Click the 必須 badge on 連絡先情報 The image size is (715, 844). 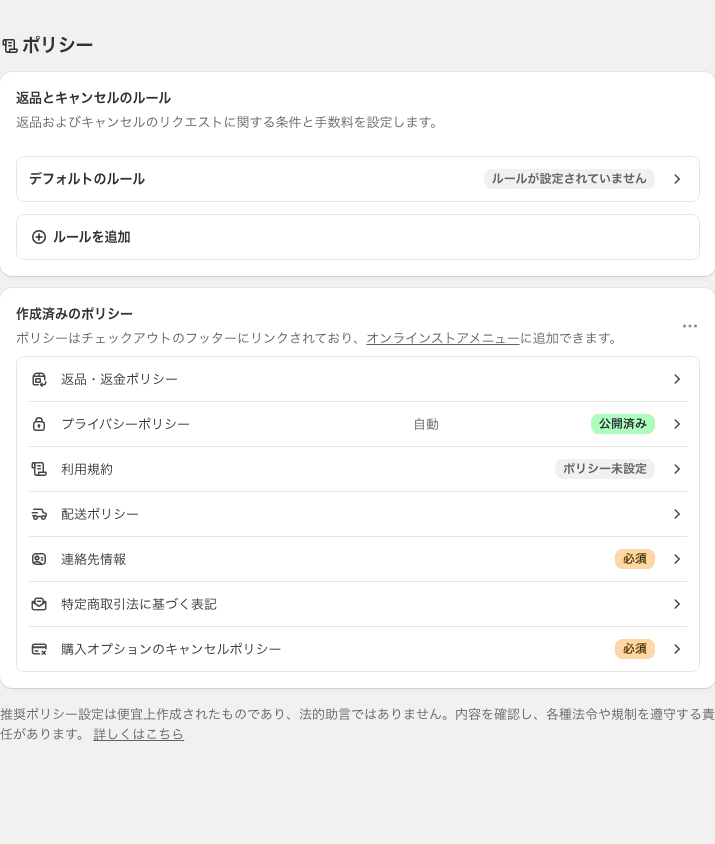[635, 559]
